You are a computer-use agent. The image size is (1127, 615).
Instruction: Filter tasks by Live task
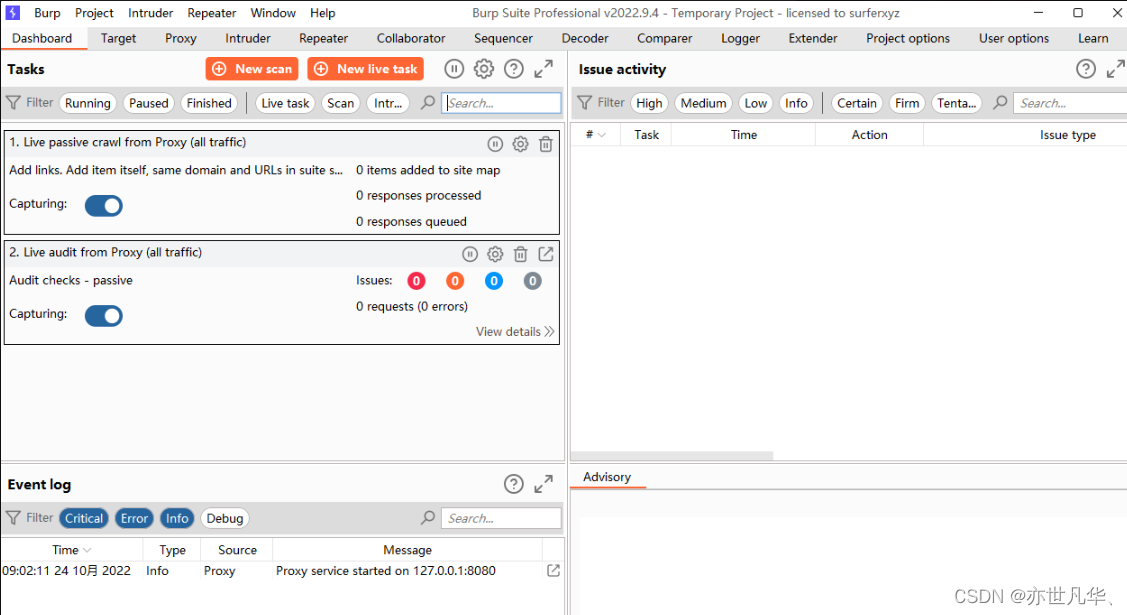pos(285,103)
